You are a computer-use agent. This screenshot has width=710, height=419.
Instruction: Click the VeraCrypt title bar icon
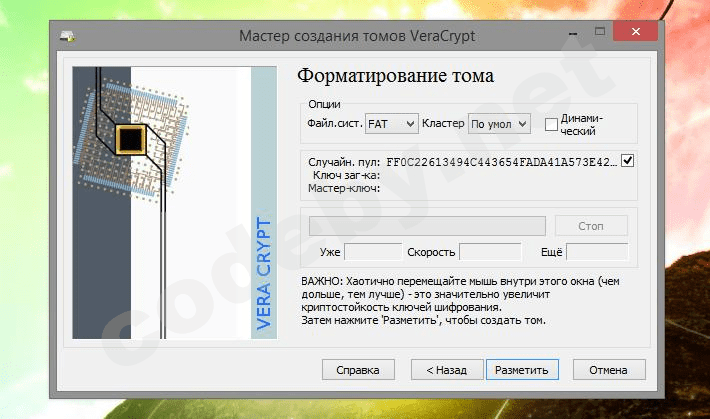(x=68, y=36)
